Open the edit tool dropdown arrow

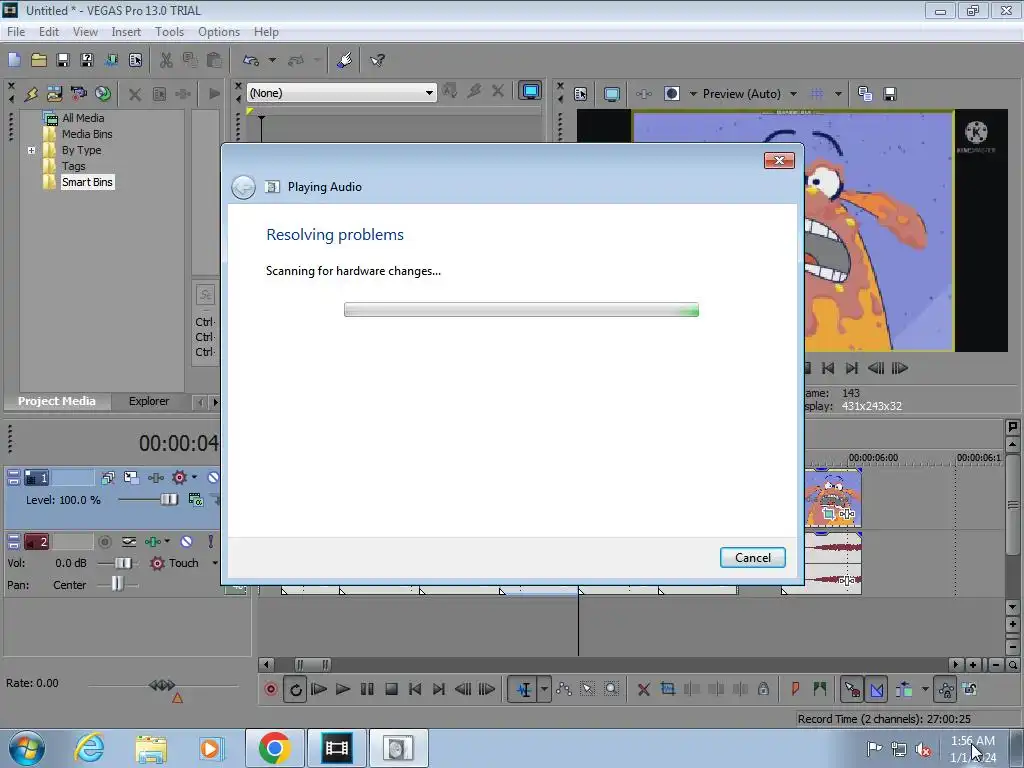pos(544,689)
